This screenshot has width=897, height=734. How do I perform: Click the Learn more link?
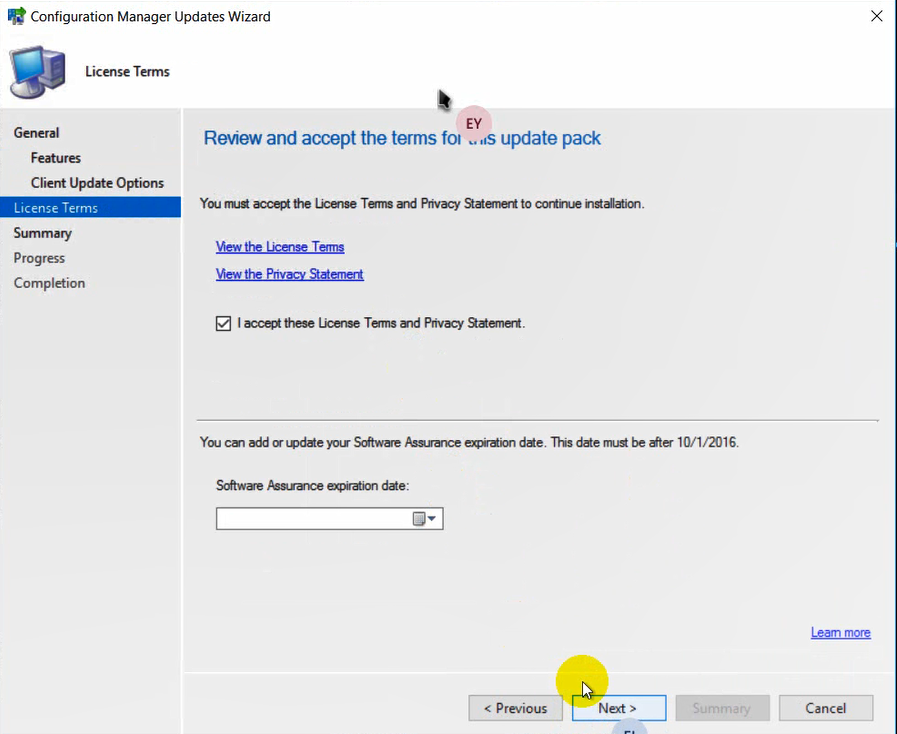840,632
